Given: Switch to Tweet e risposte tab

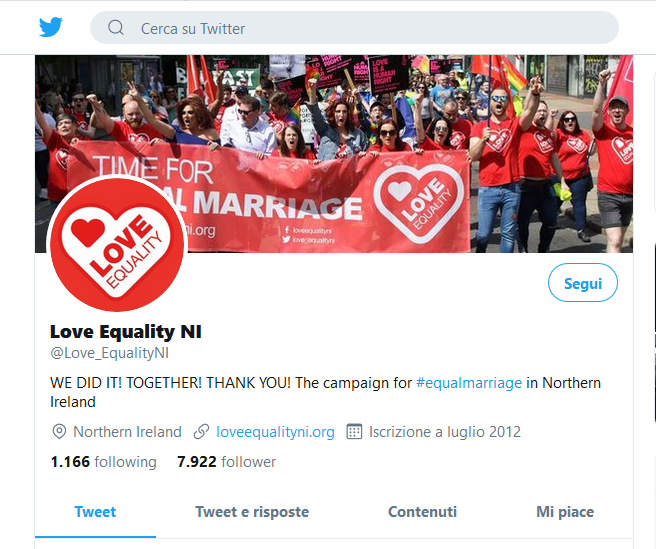Looking at the screenshot, I should tap(252, 512).
